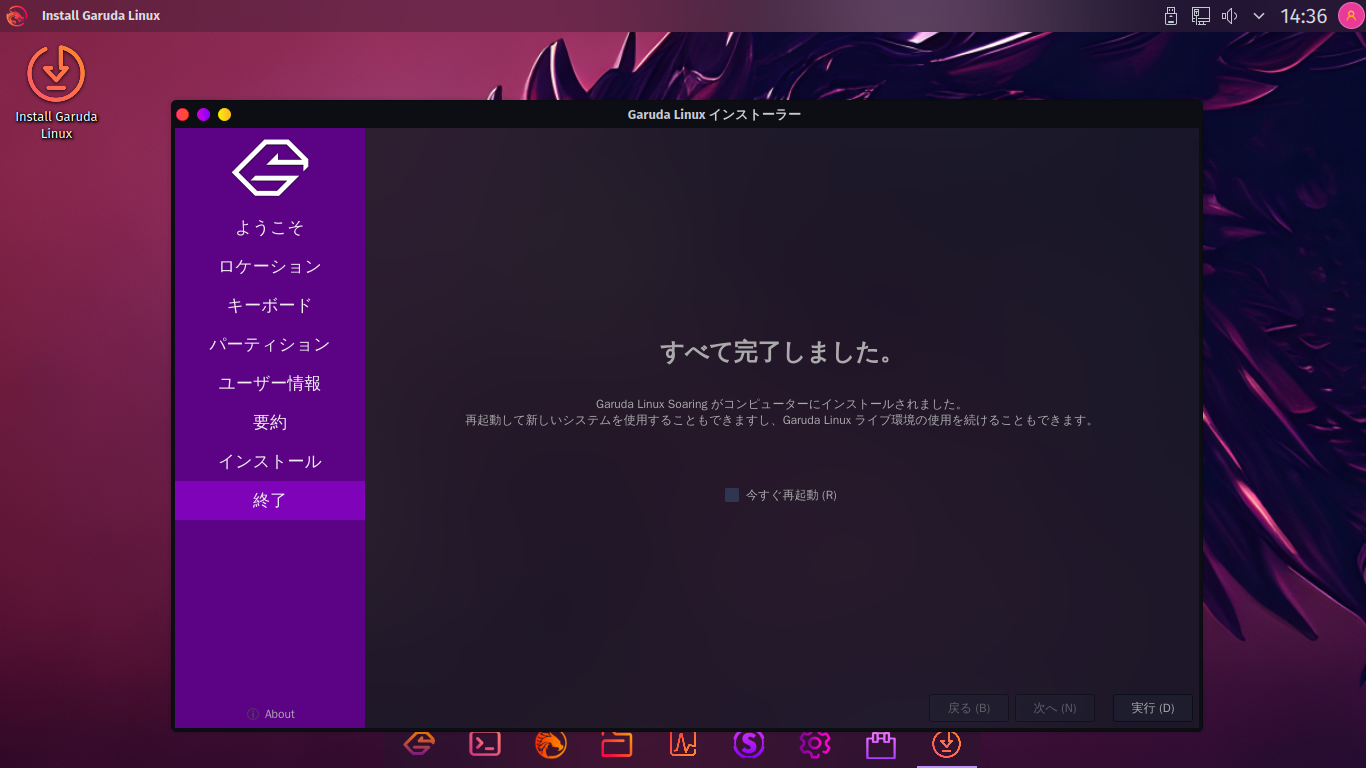This screenshot has width=1366, height=768.
Task: Open the software store bag icon in the dock
Action: click(881, 744)
